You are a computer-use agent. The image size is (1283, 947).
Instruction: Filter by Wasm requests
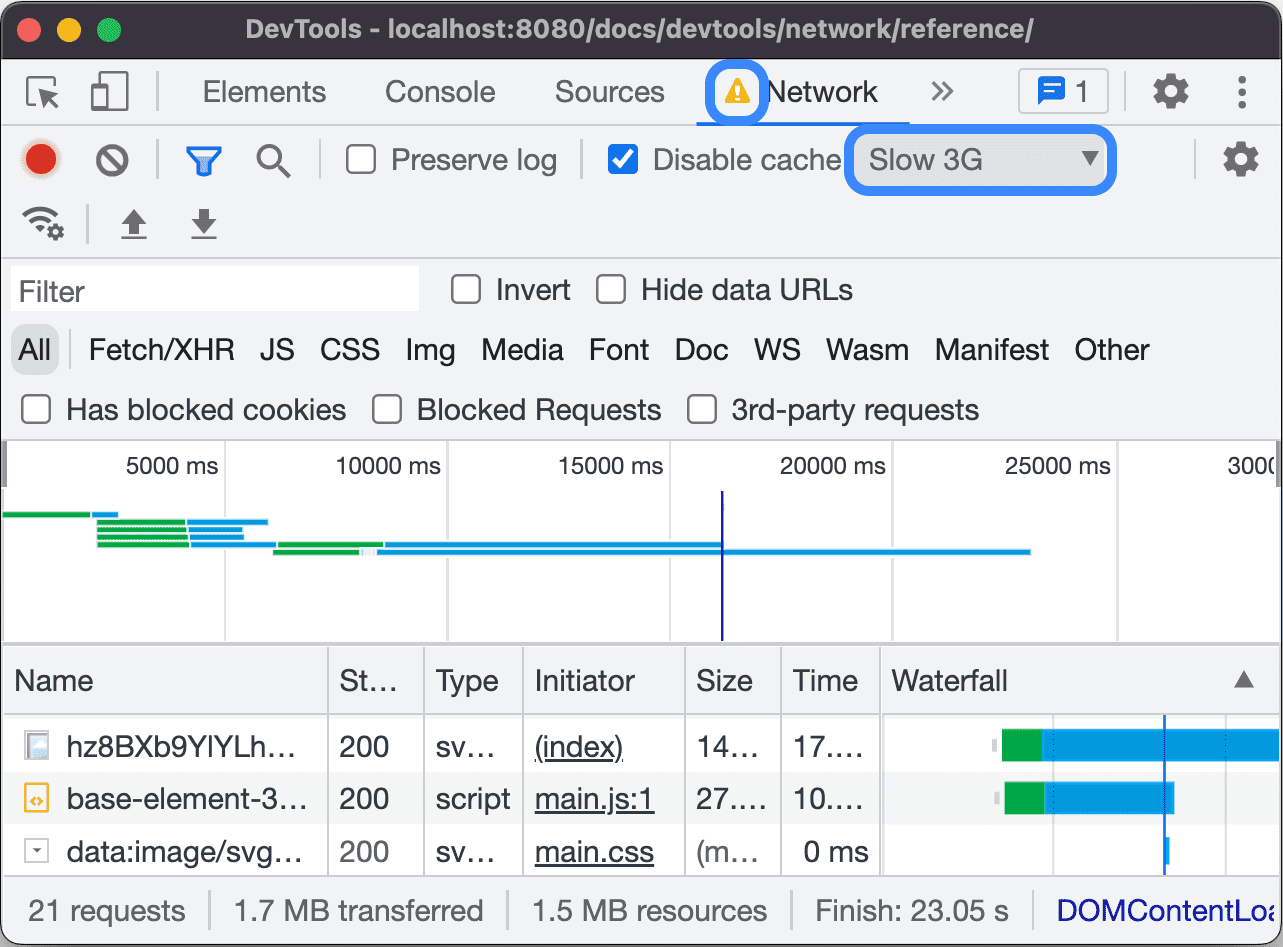pos(867,350)
